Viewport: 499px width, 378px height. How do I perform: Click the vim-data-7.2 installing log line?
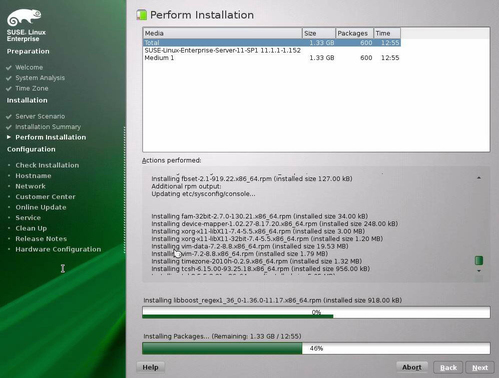tap(250, 246)
